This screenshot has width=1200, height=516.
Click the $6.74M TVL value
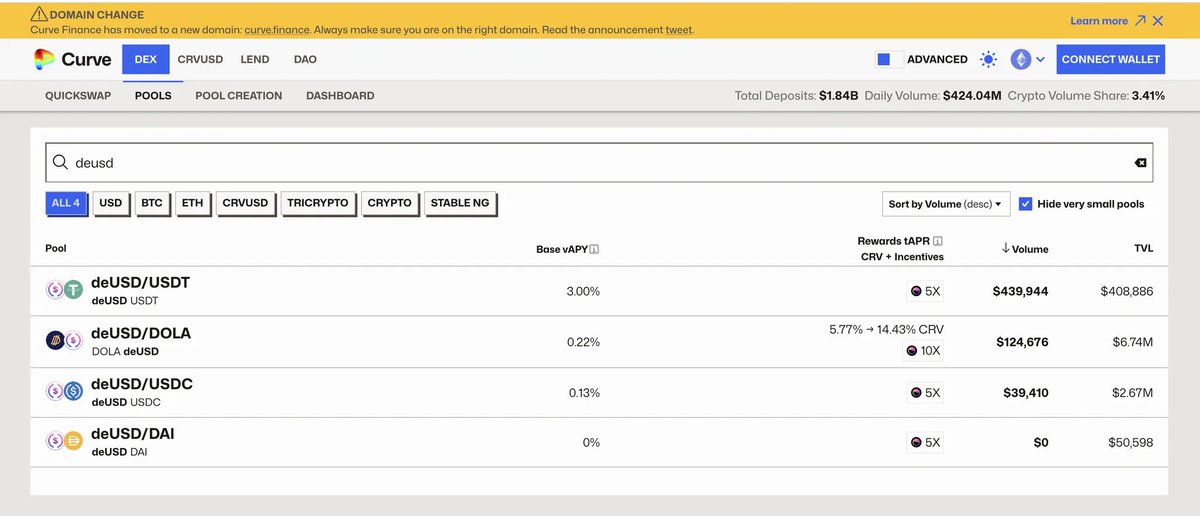pos(1133,342)
